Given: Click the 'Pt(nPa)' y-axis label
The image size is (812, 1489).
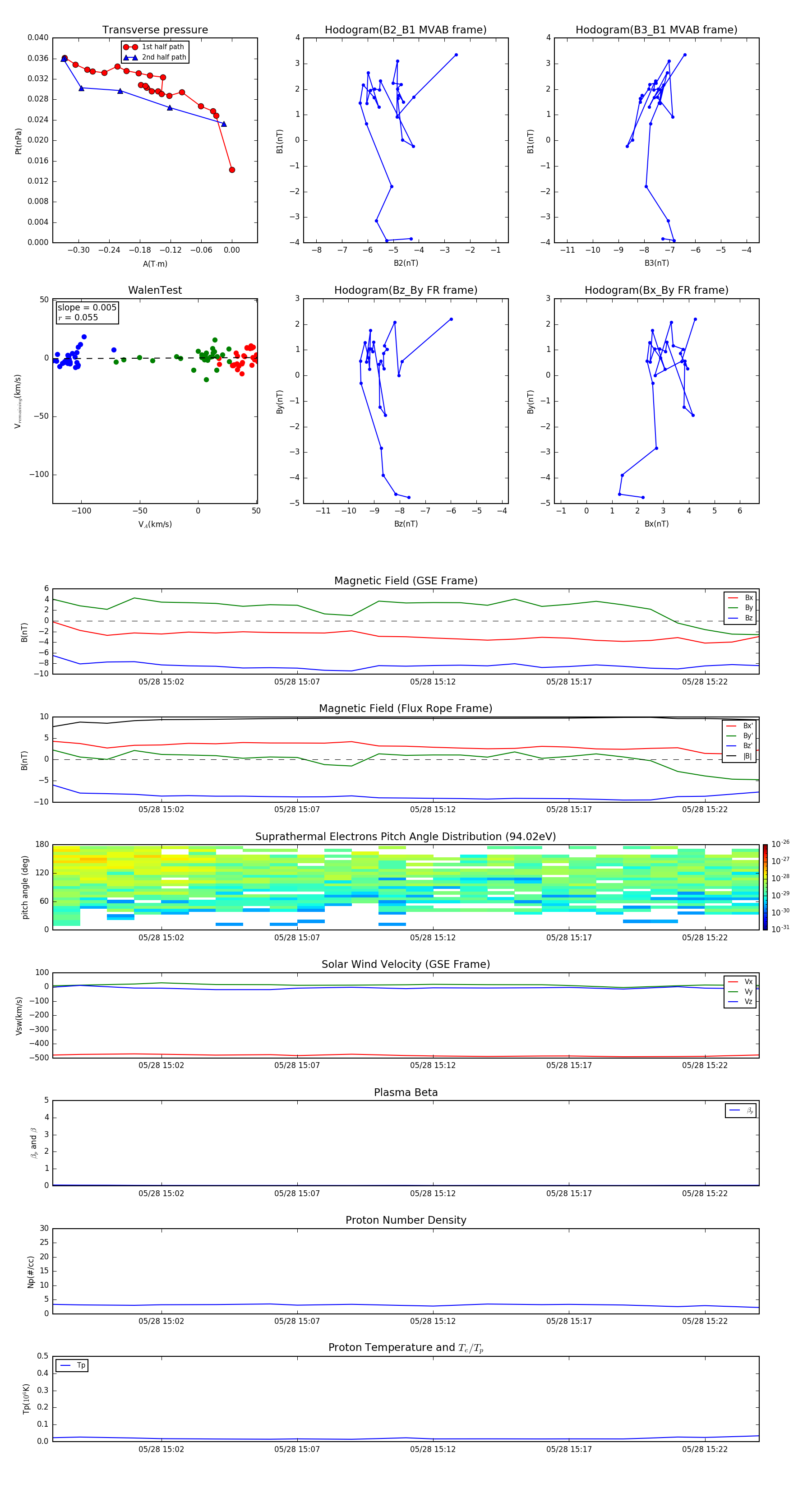Looking at the screenshot, I should click(x=18, y=141).
